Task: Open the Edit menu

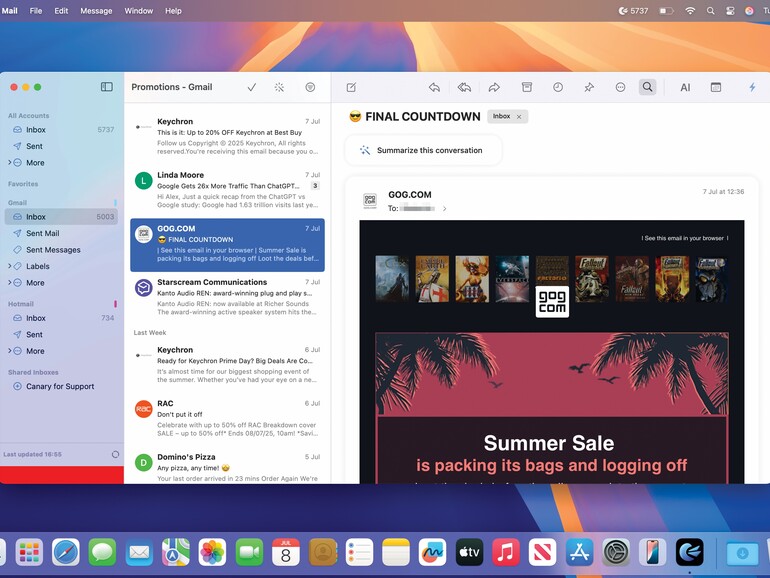Action: coord(61,11)
